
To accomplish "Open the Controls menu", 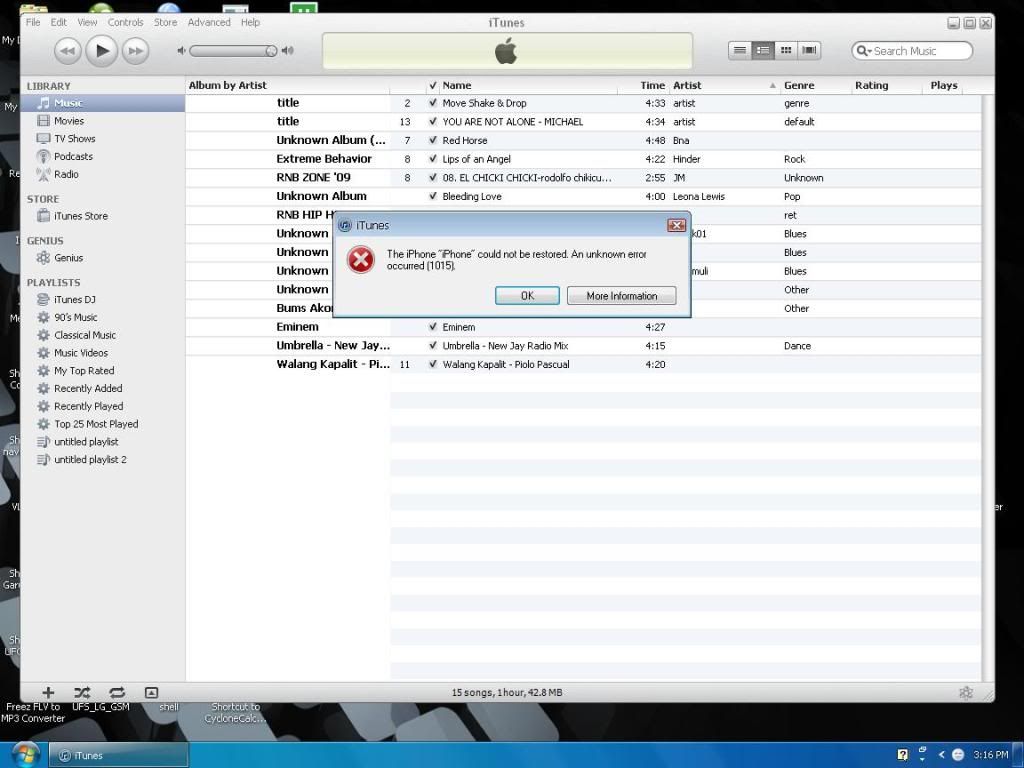I will point(125,22).
